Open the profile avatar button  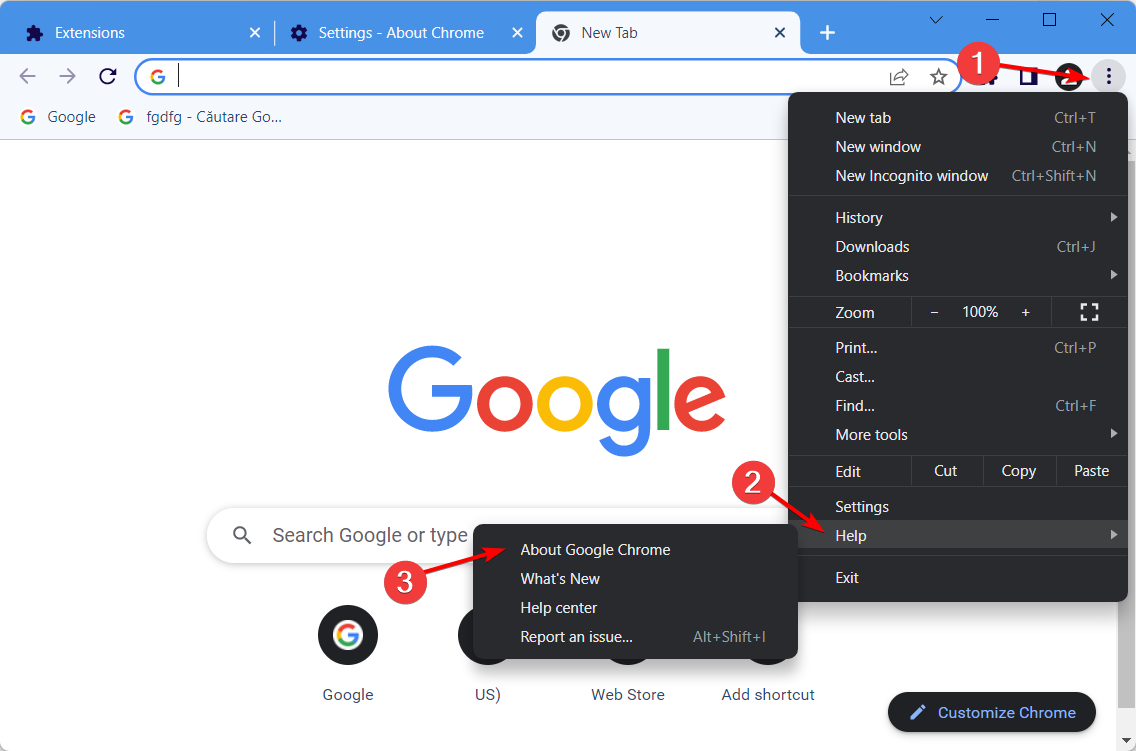(1069, 77)
